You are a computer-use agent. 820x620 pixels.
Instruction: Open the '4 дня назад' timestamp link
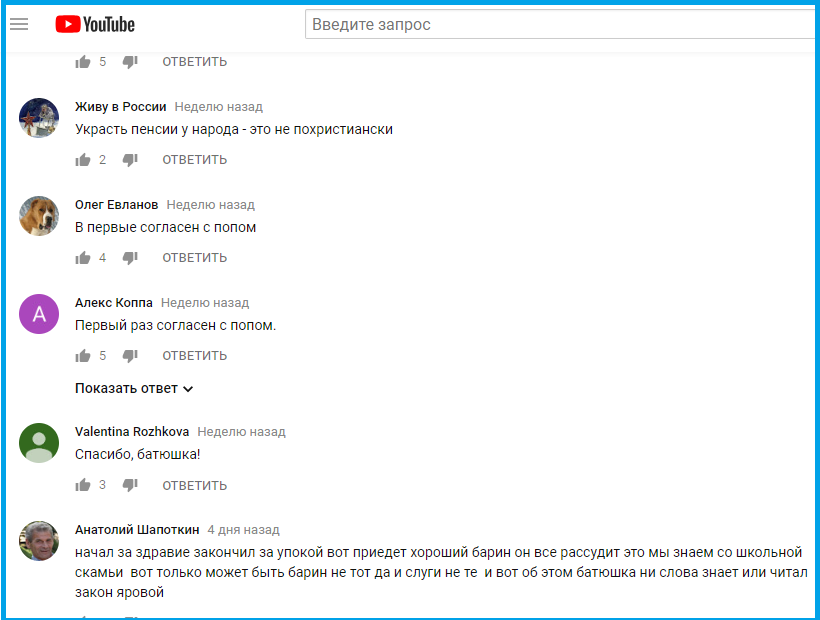(x=243, y=530)
